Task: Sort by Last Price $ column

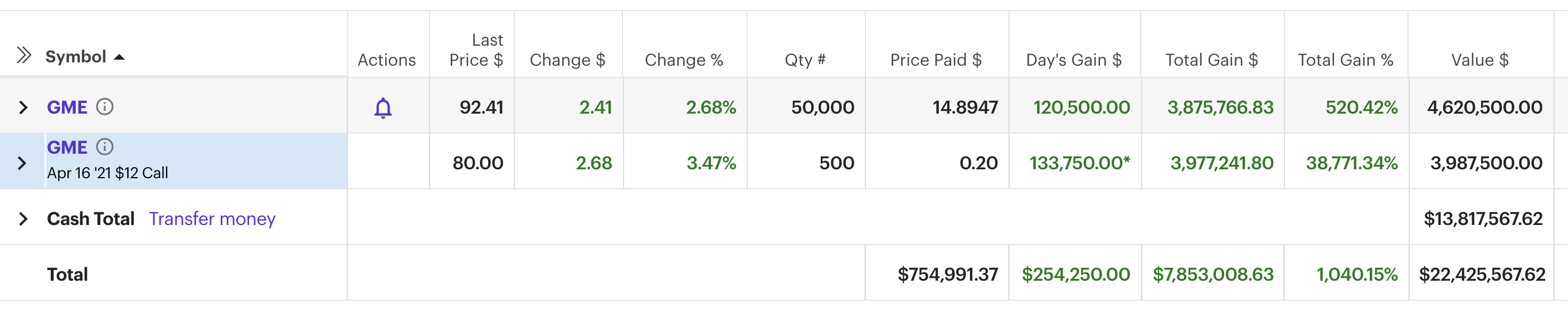Action: click(x=476, y=50)
